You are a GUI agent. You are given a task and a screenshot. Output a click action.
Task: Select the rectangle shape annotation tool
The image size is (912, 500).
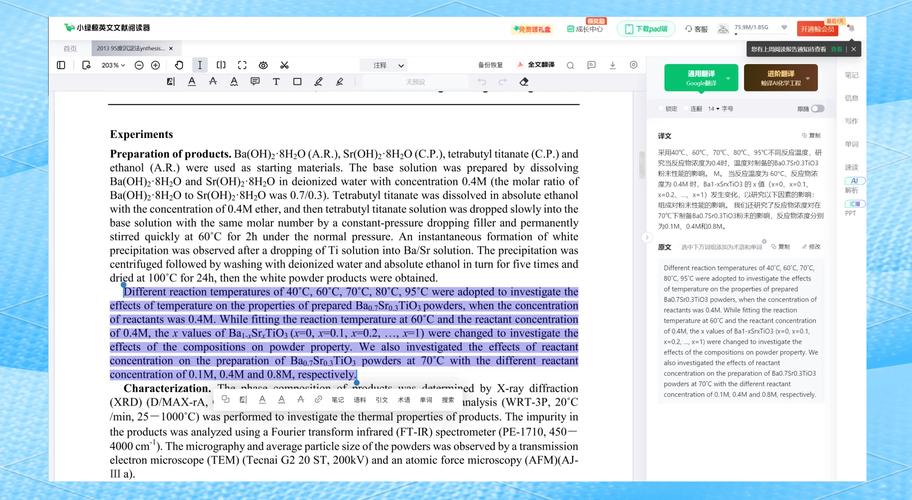297,82
